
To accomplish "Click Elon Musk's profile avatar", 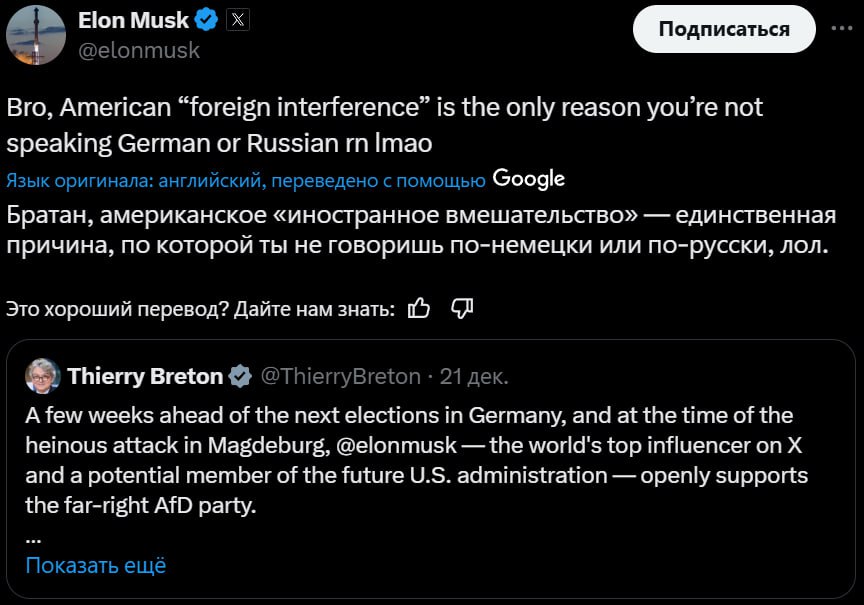I will pos(36,33).
